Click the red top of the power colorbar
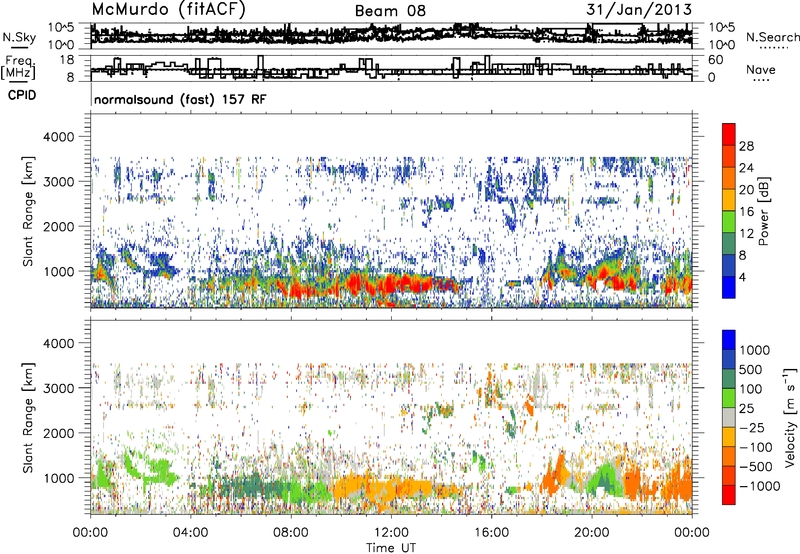This screenshot has height=554, width=800. [x=729, y=134]
